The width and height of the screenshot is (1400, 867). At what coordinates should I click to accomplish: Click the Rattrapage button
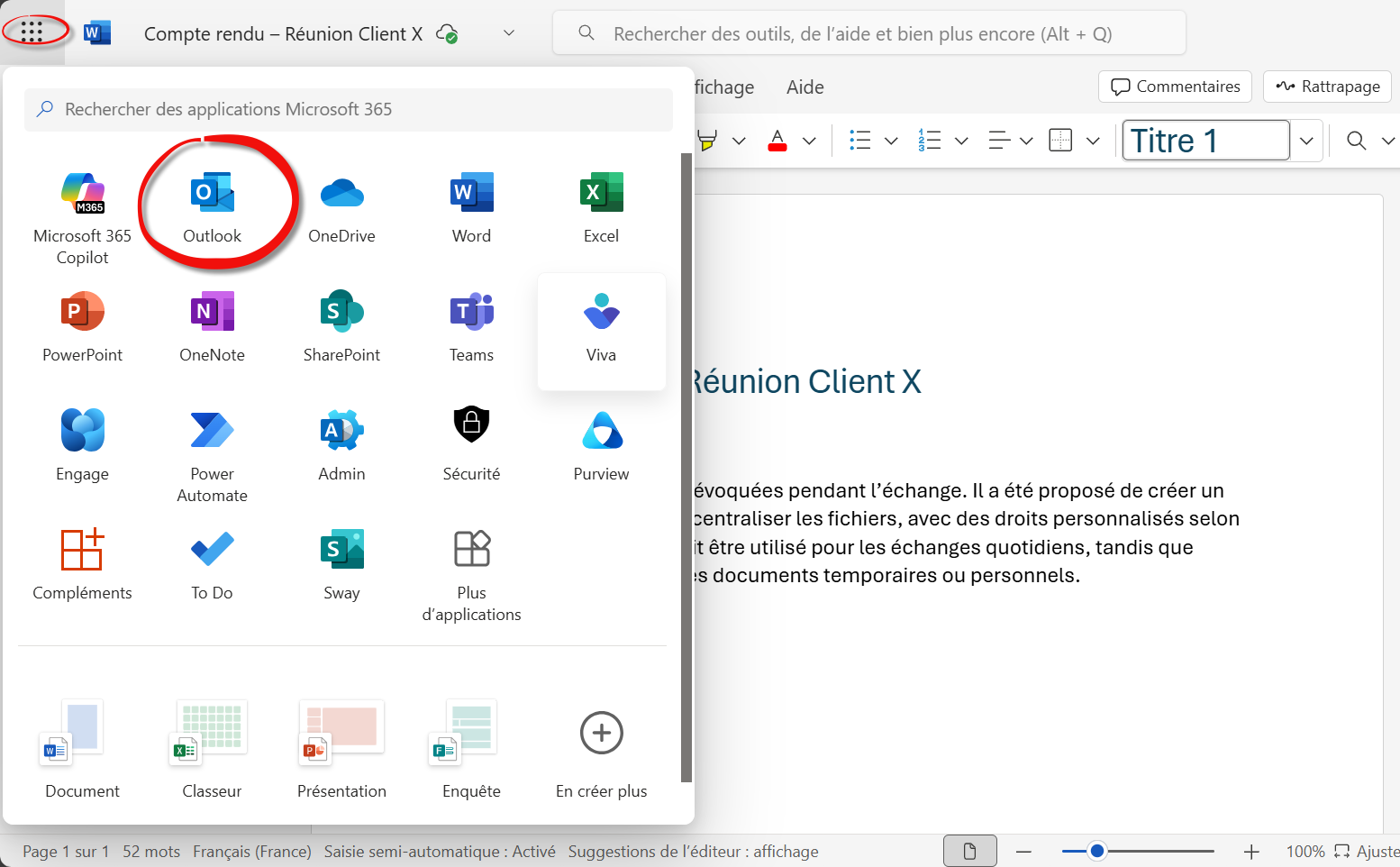1327,87
